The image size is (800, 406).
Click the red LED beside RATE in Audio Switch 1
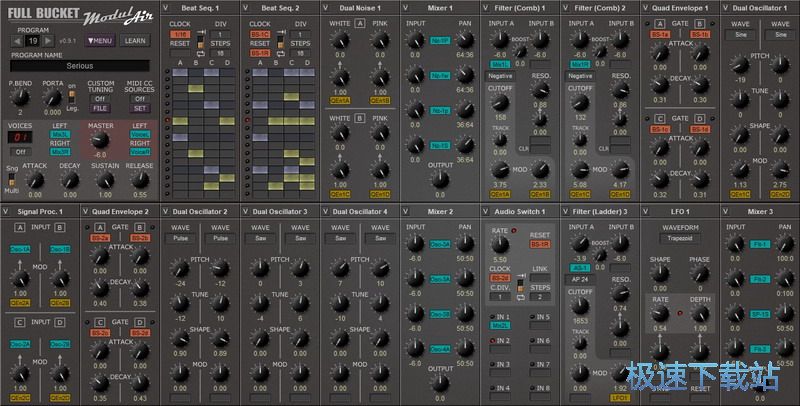tap(514, 231)
